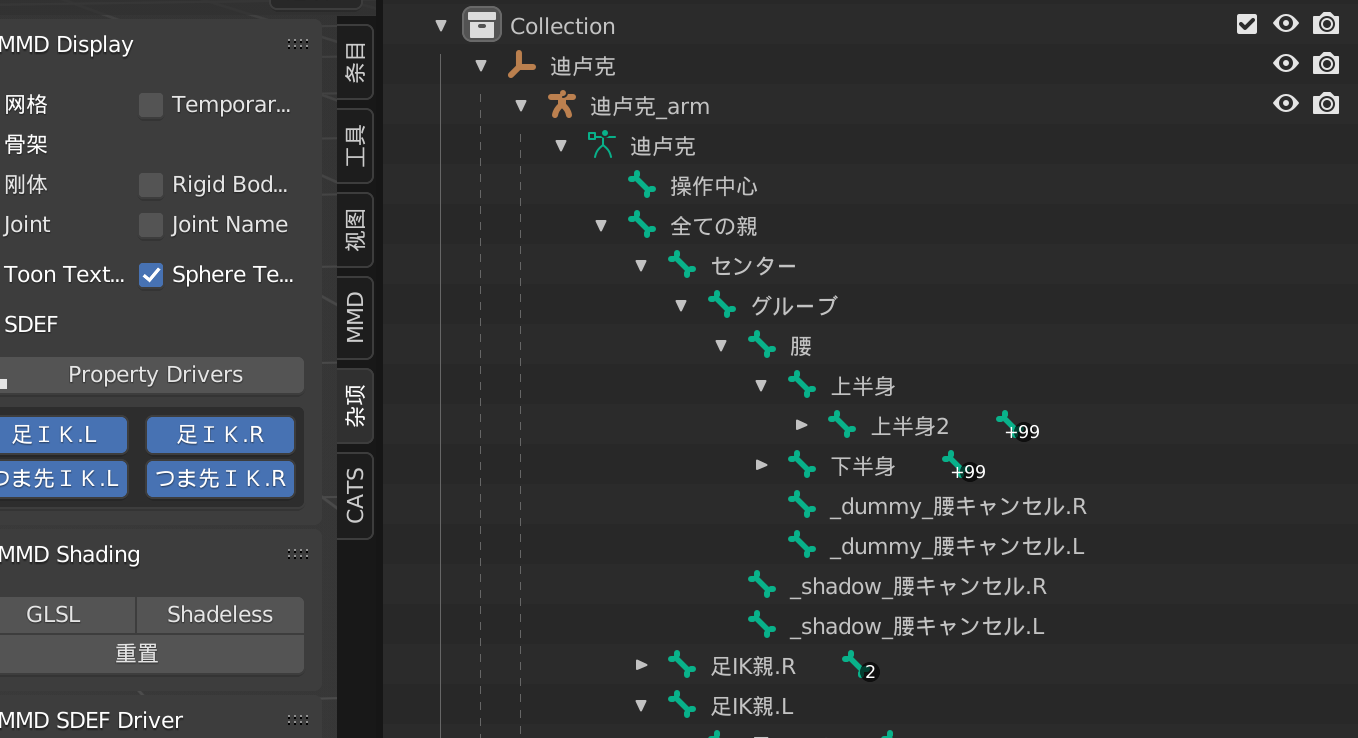The width and height of the screenshot is (1358, 738).
Task: Open the CATS sidebar tab
Action: [x=355, y=495]
